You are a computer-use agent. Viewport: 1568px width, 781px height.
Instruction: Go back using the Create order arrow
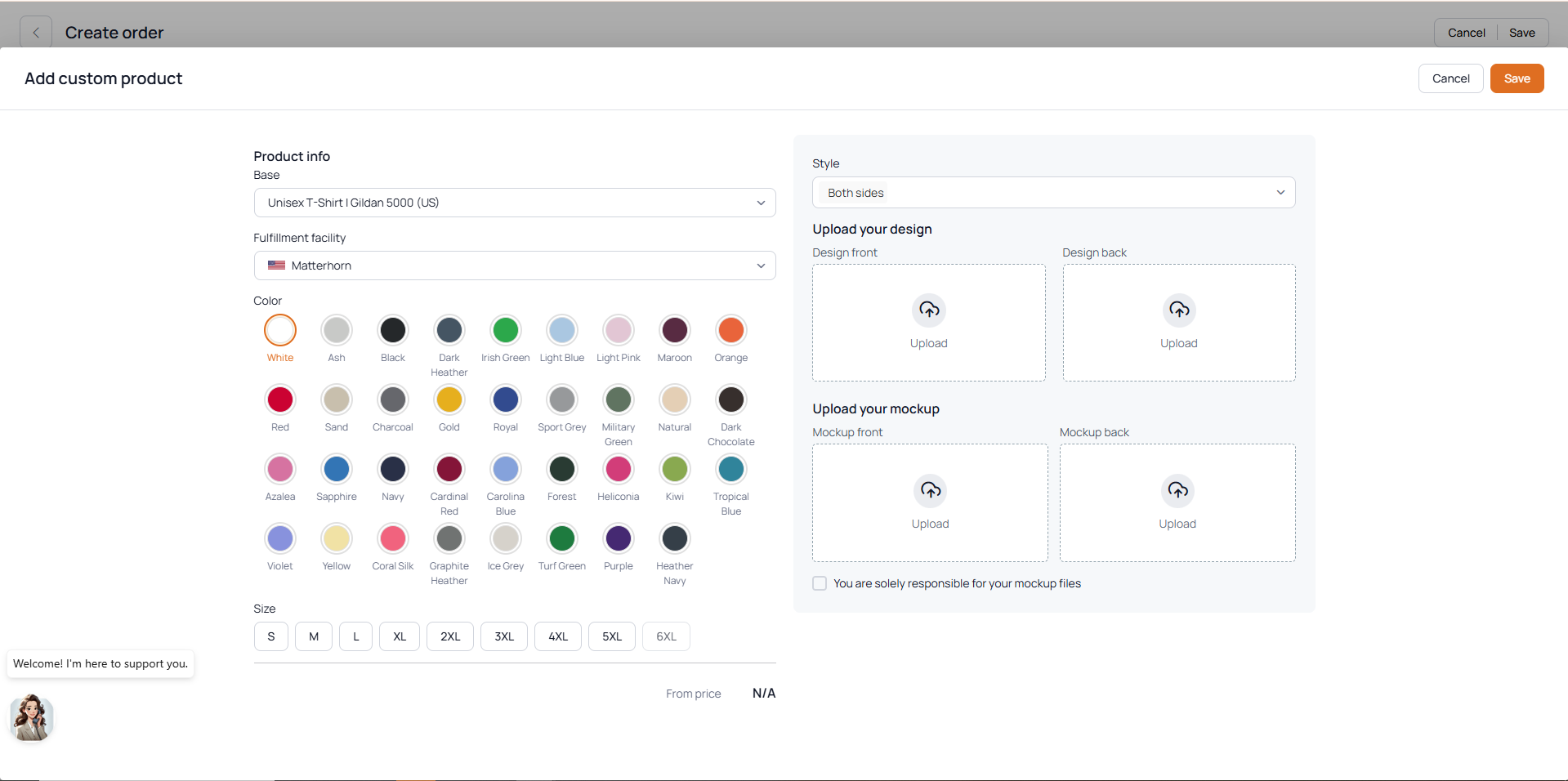coord(36,33)
